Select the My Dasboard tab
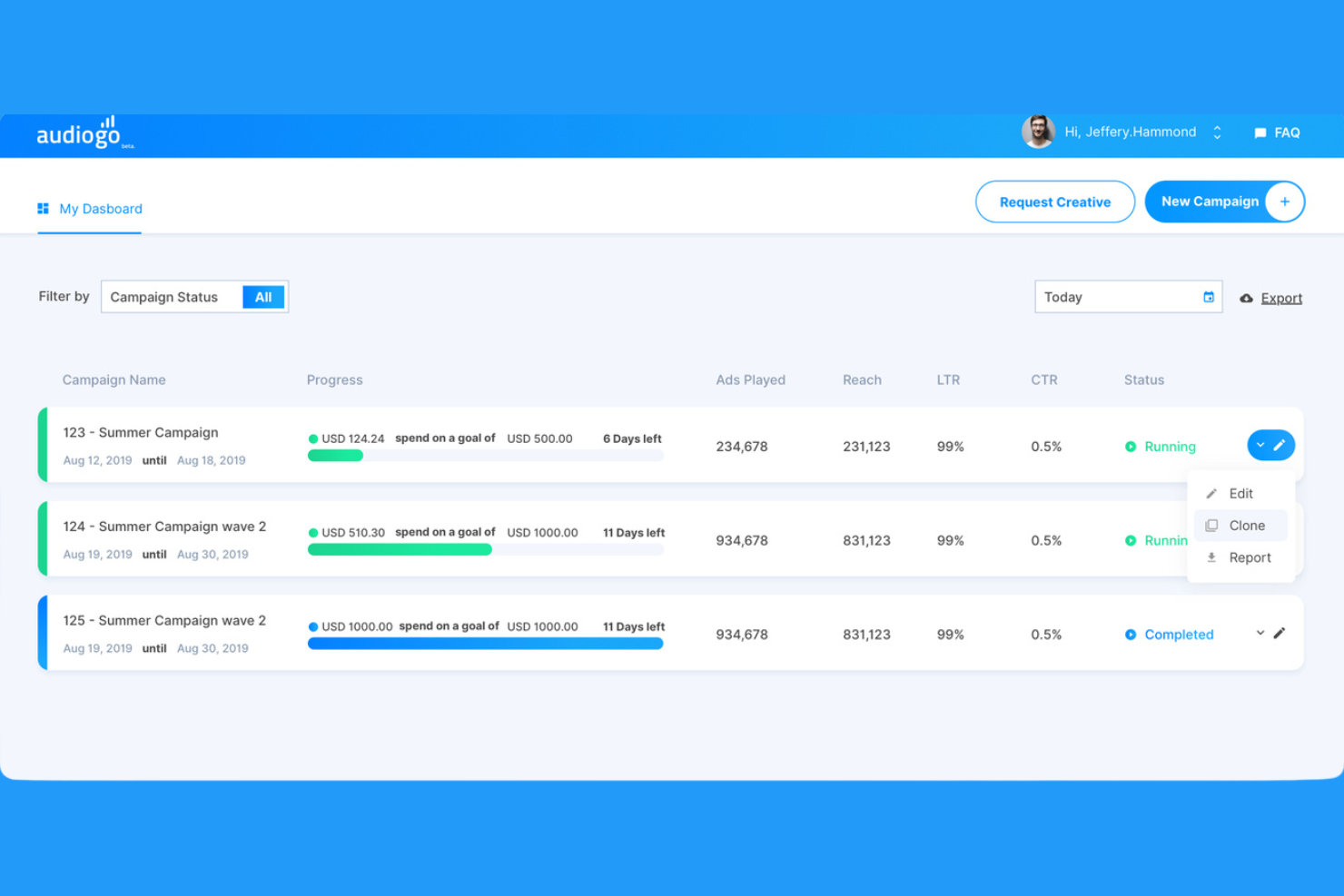The image size is (1344, 896). (x=90, y=209)
